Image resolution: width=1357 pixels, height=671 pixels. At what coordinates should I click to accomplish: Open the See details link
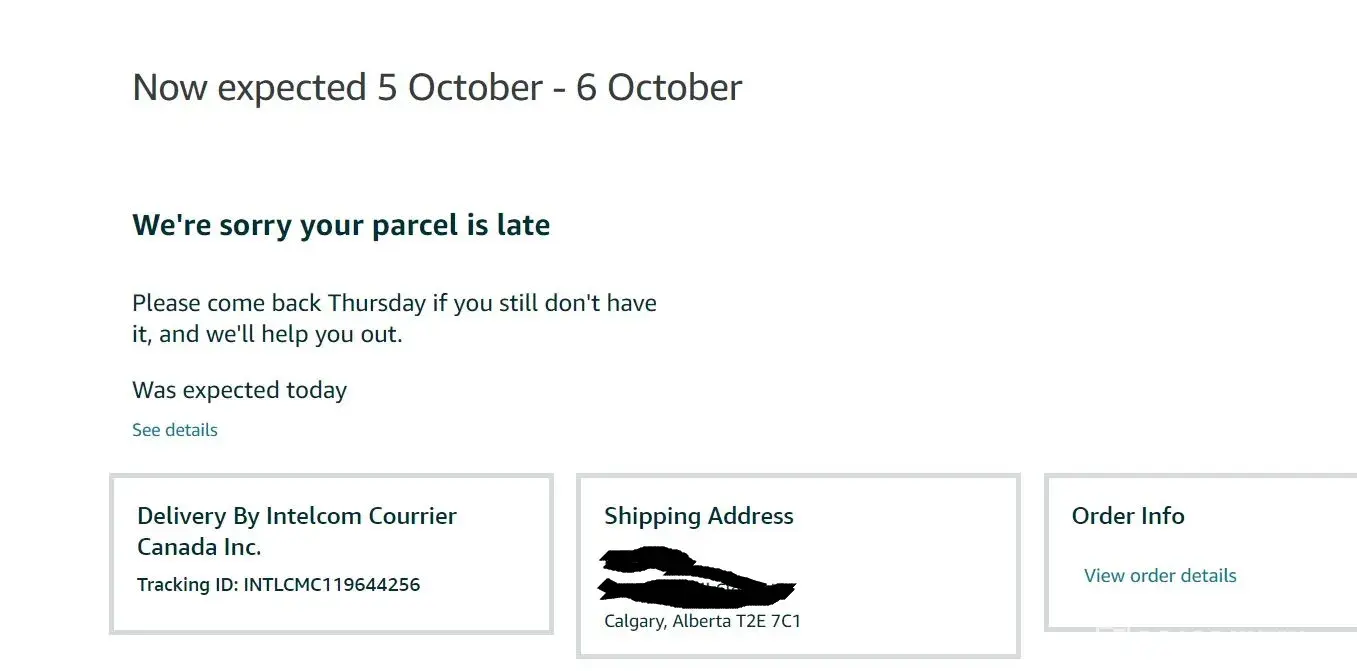tap(175, 430)
